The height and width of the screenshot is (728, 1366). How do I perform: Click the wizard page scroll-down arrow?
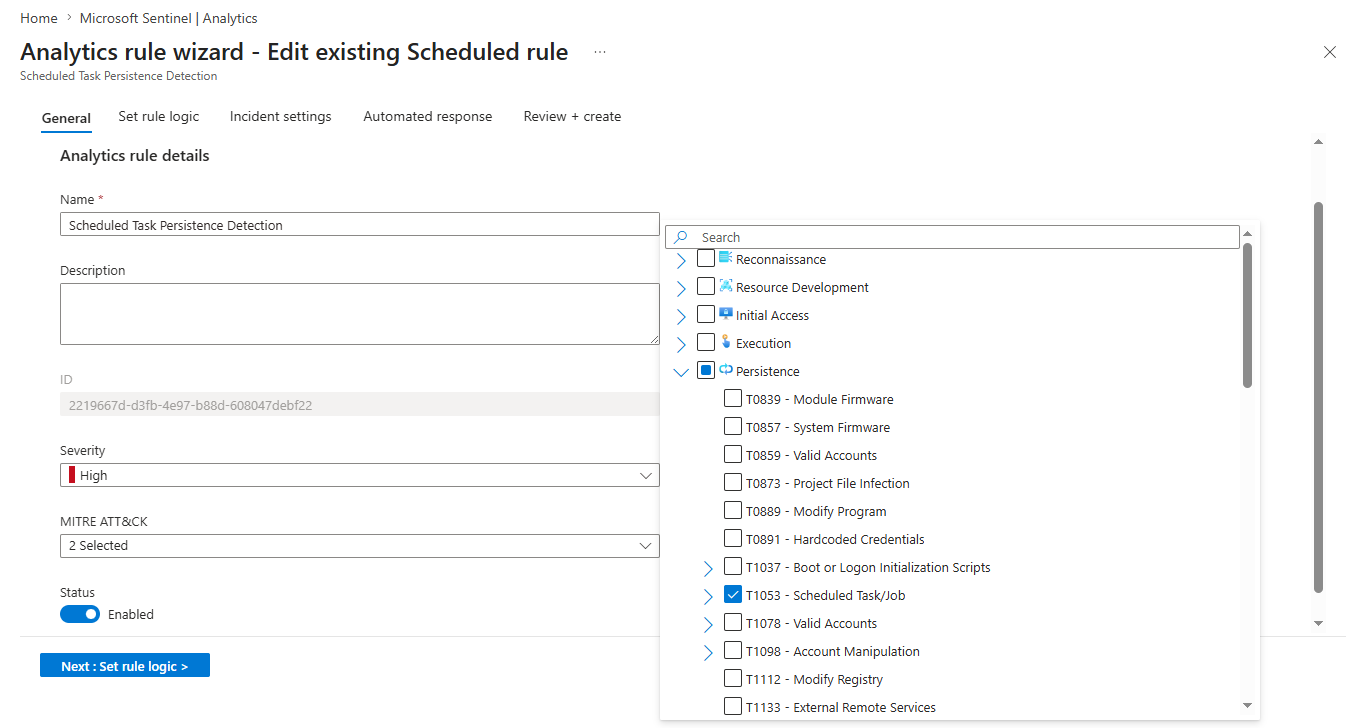coord(1318,623)
